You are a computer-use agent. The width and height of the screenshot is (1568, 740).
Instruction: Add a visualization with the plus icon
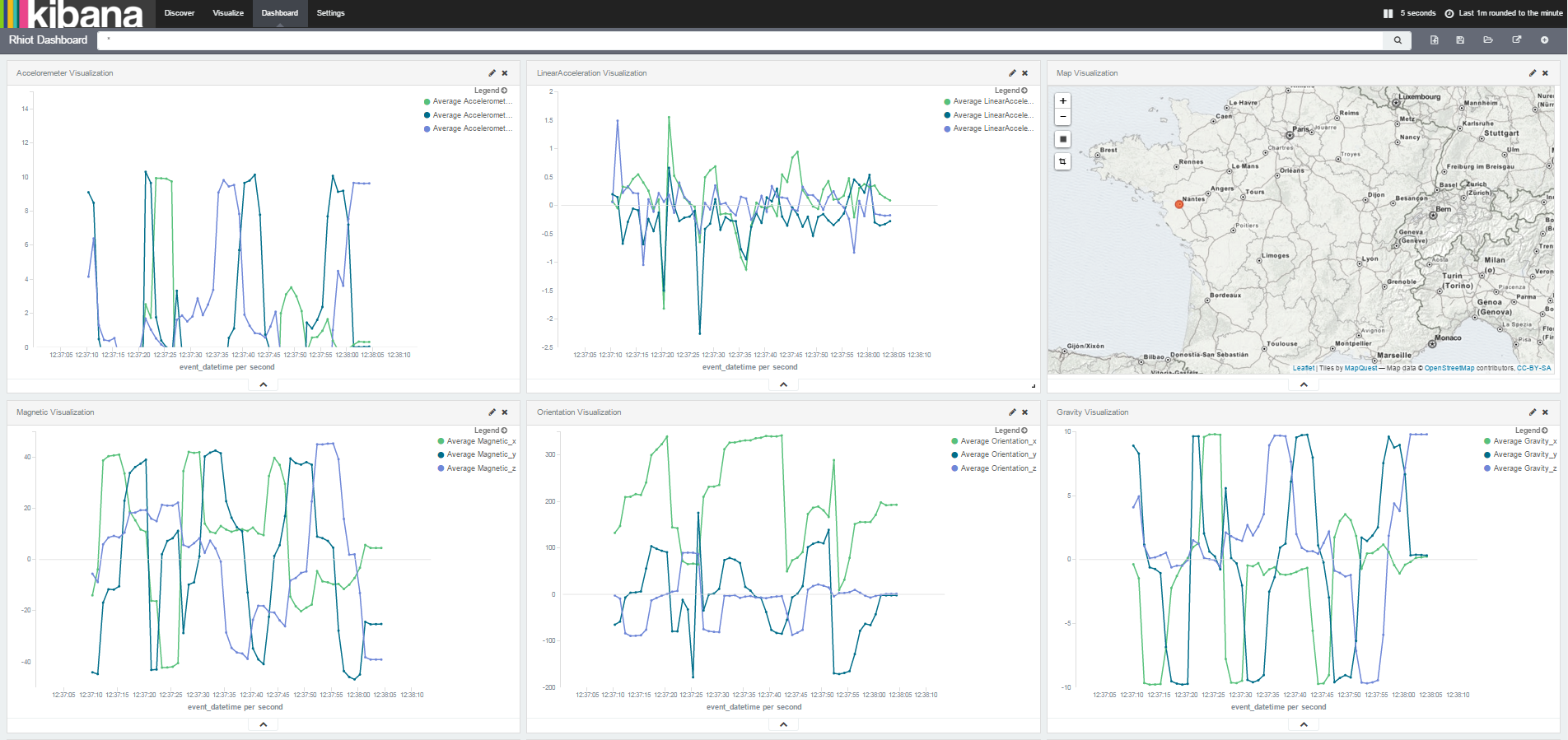[1544, 40]
